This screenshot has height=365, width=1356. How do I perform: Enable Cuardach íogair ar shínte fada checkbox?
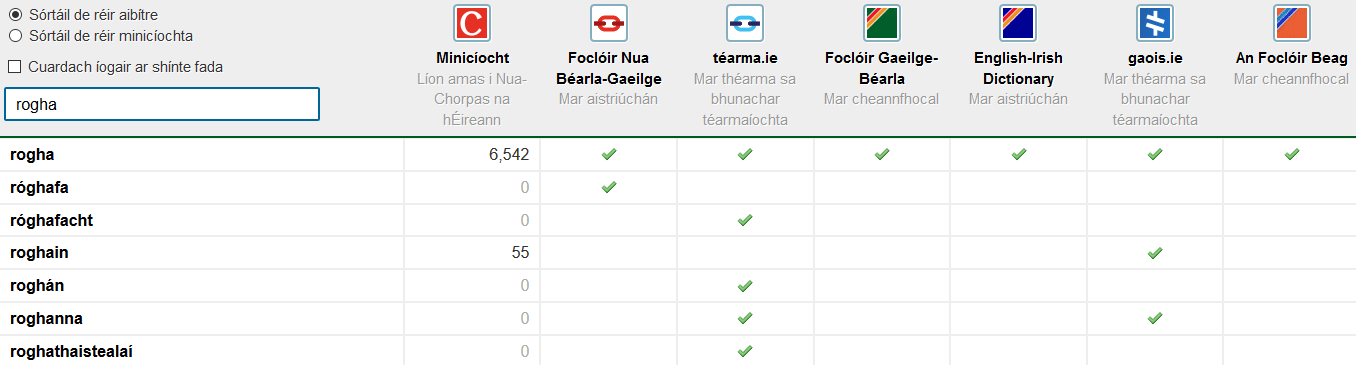tap(15, 67)
